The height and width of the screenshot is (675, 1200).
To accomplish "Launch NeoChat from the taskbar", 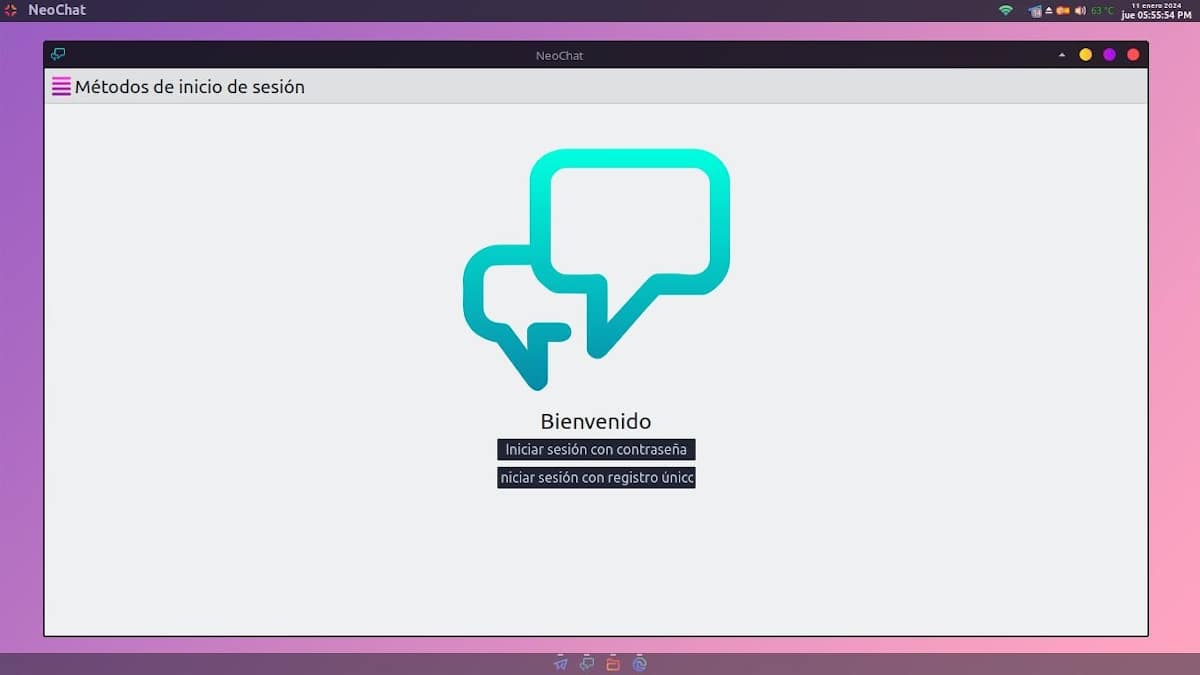I will click(x=586, y=663).
